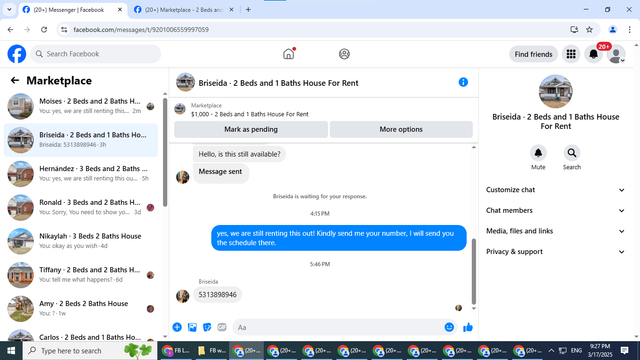640x360 pixels.
Task: Search in conversation magnifier icon
Action: pyautogui.click(x=572, y=153)
